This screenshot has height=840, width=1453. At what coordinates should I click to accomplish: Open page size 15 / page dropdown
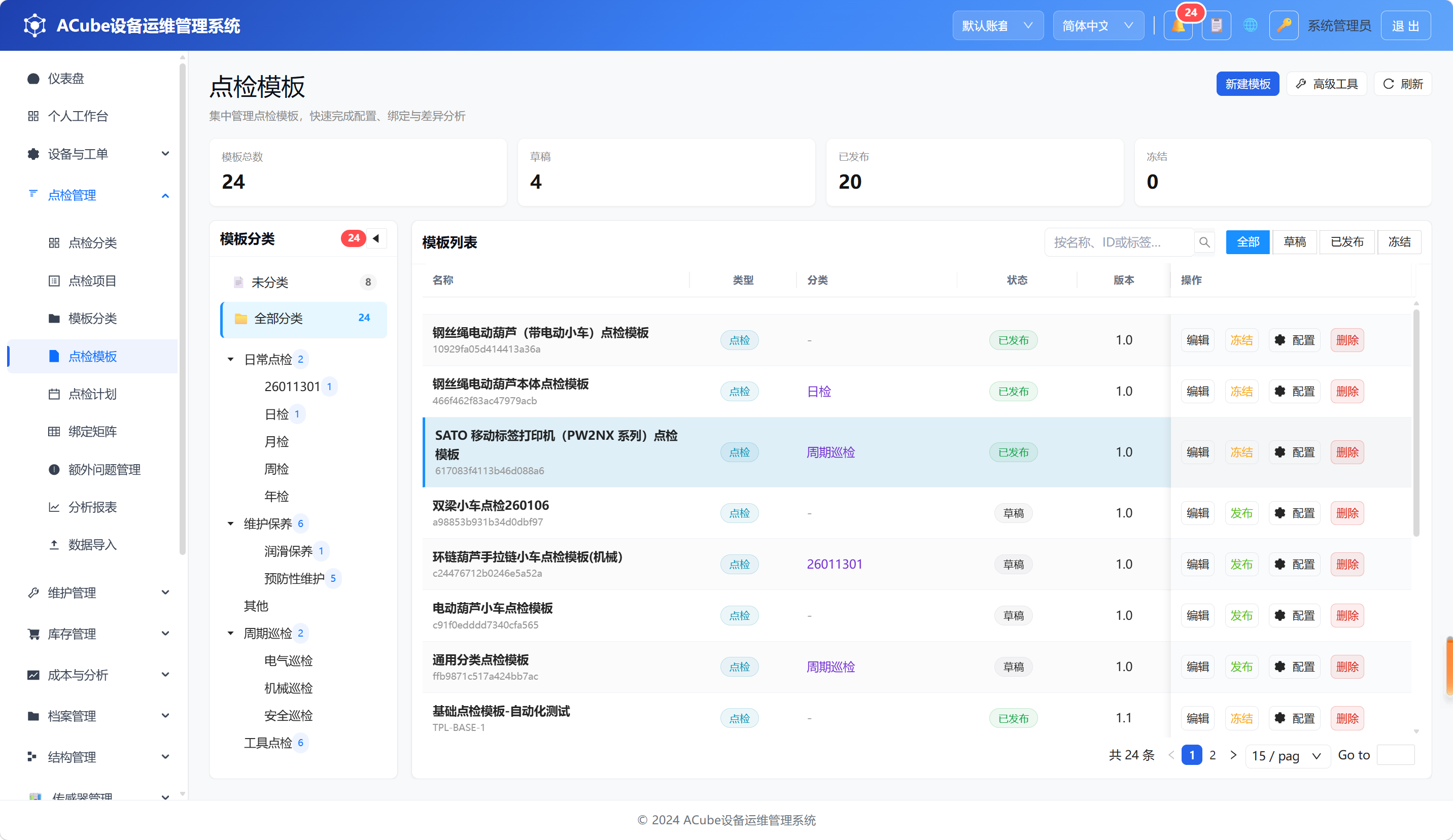pos(1287,755)
